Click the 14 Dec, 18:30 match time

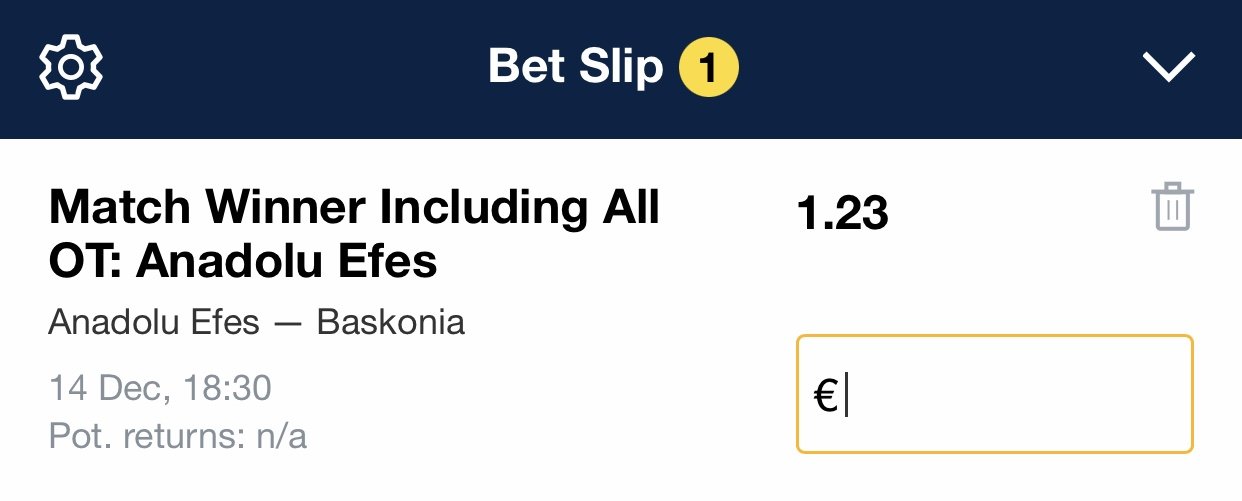160,388
